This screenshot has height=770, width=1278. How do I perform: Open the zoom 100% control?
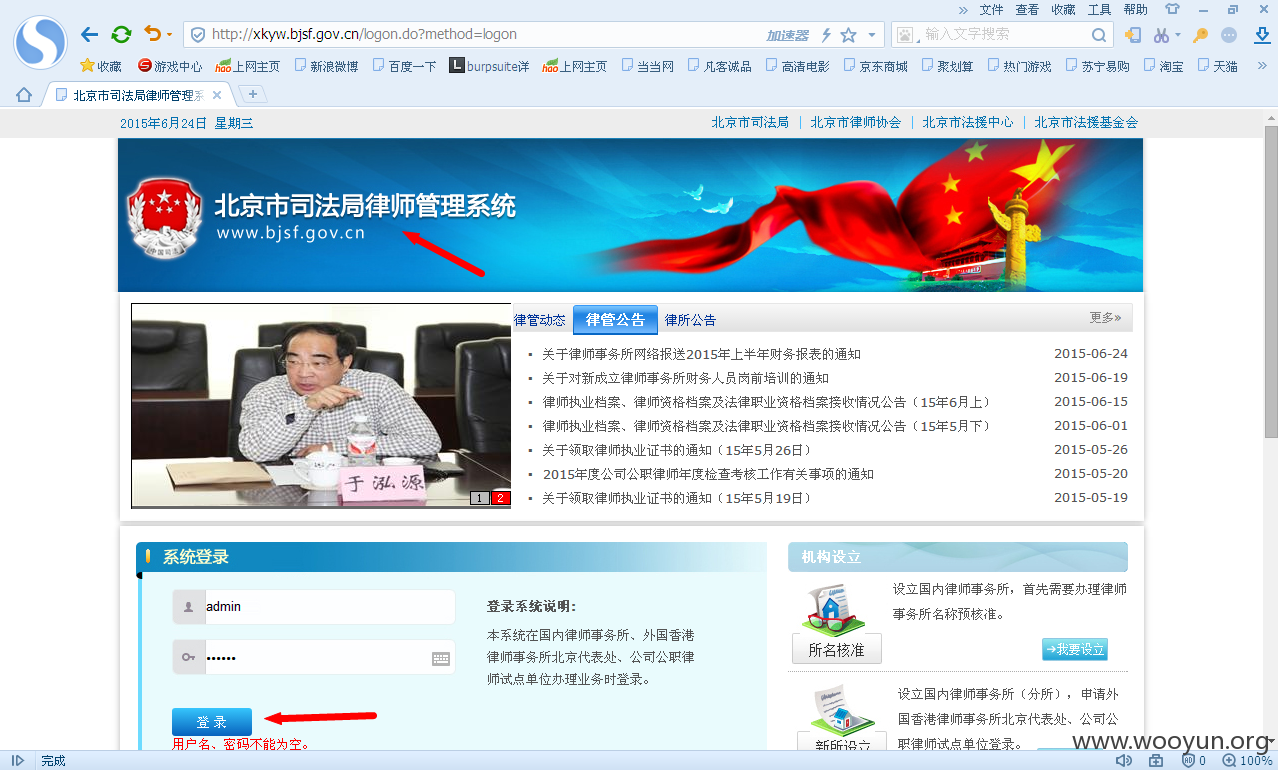tap(1248, 761)
